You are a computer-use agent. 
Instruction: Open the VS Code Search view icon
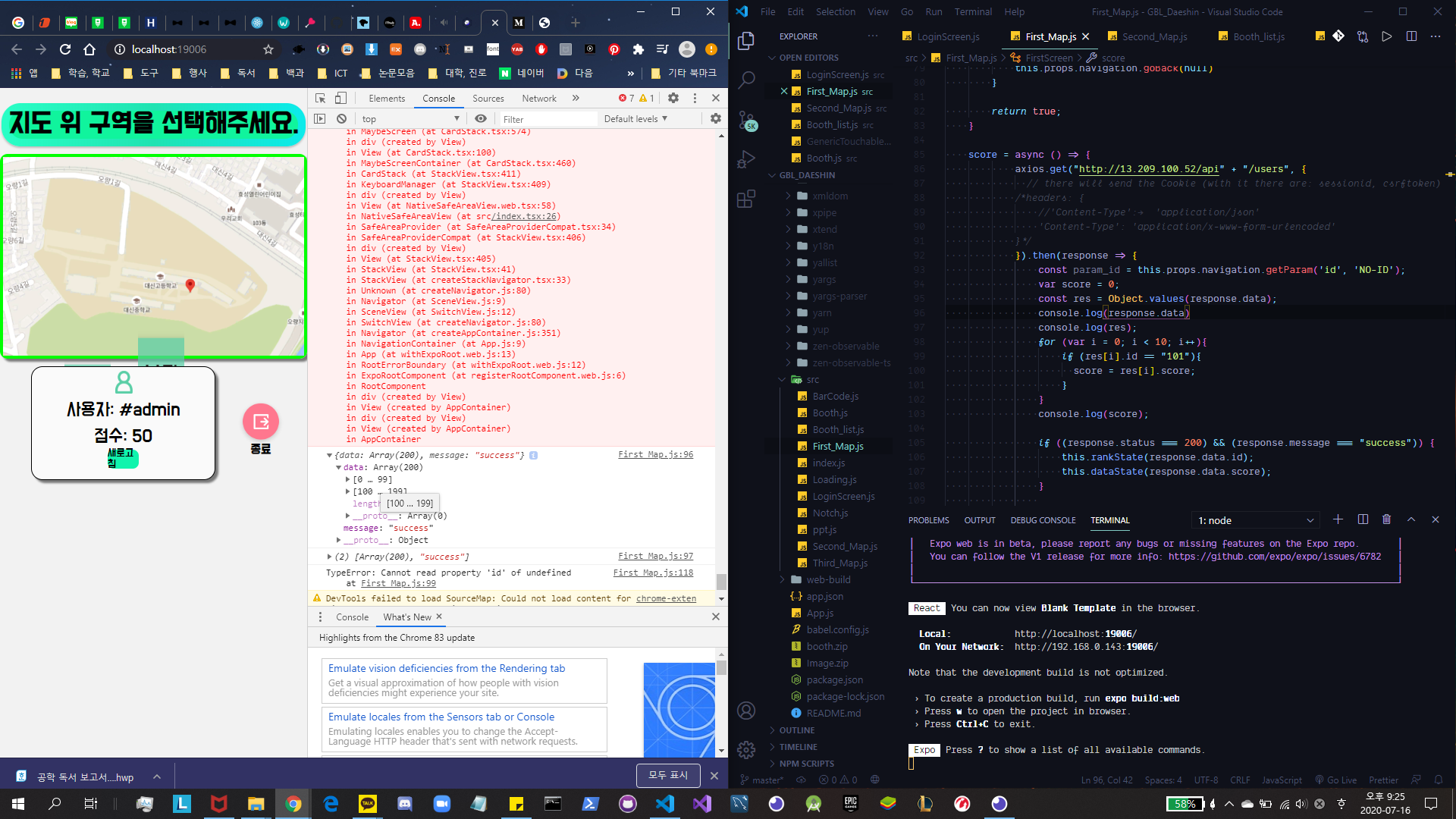pyautogui.click(x=746, y=80)
